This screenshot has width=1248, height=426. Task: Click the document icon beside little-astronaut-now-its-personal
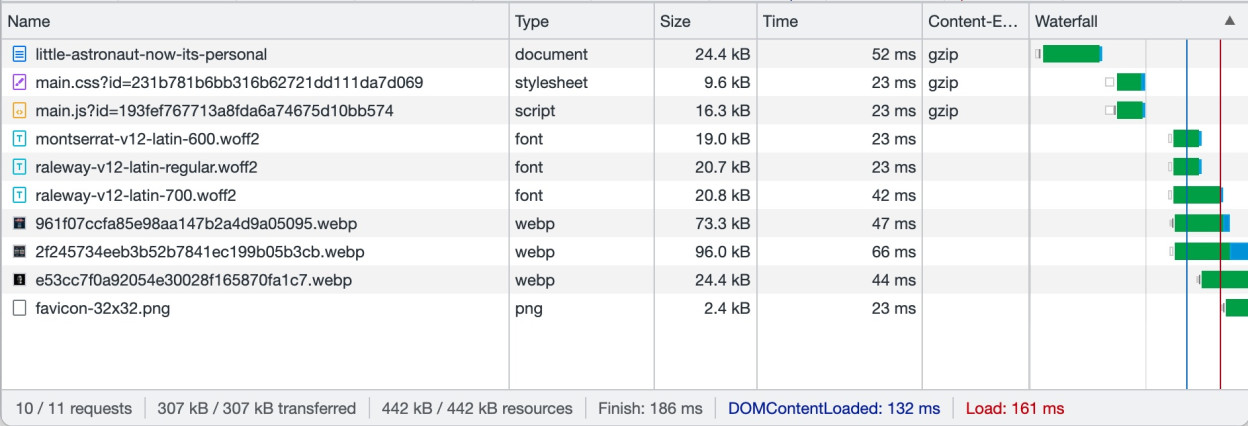[19, 54]
